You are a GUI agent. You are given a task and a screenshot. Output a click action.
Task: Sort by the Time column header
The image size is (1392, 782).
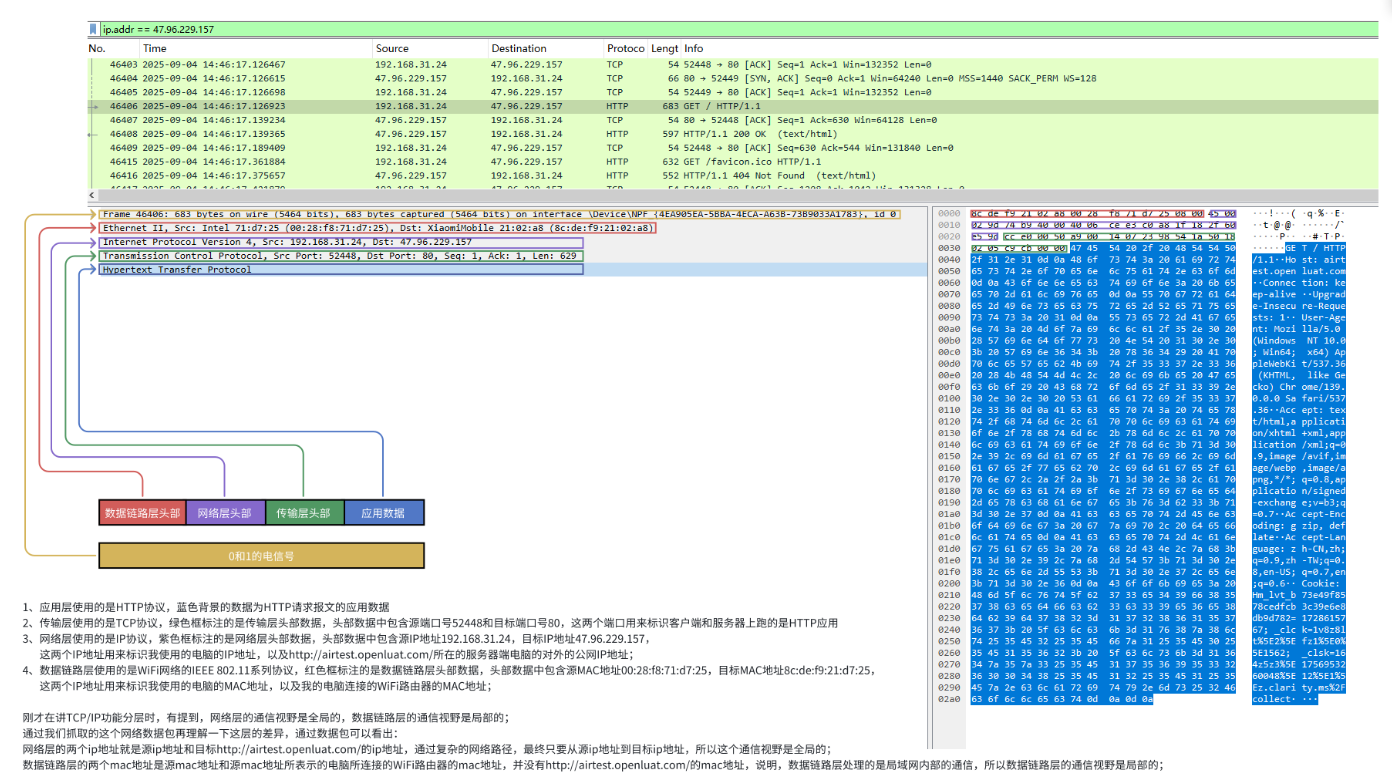[155, 48]
